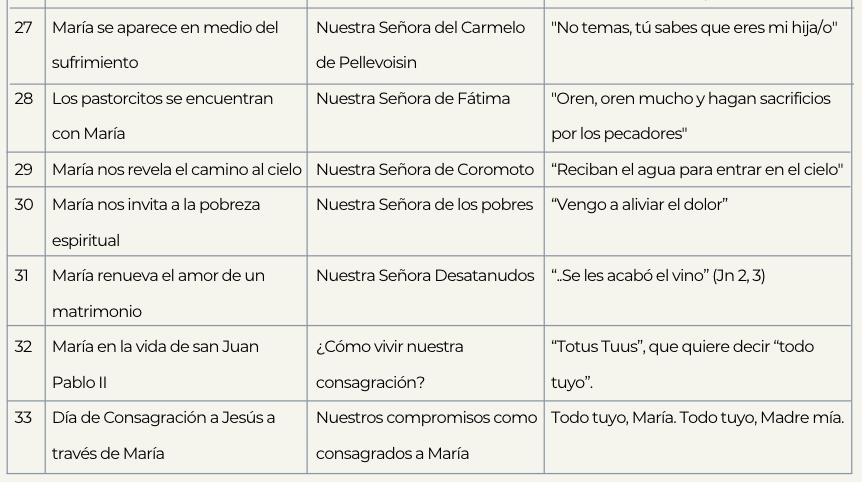Click 'Nuestra Señora del Carmelo' cell text
The width and height of the screenshot is (862, 482).
[420, 28]
